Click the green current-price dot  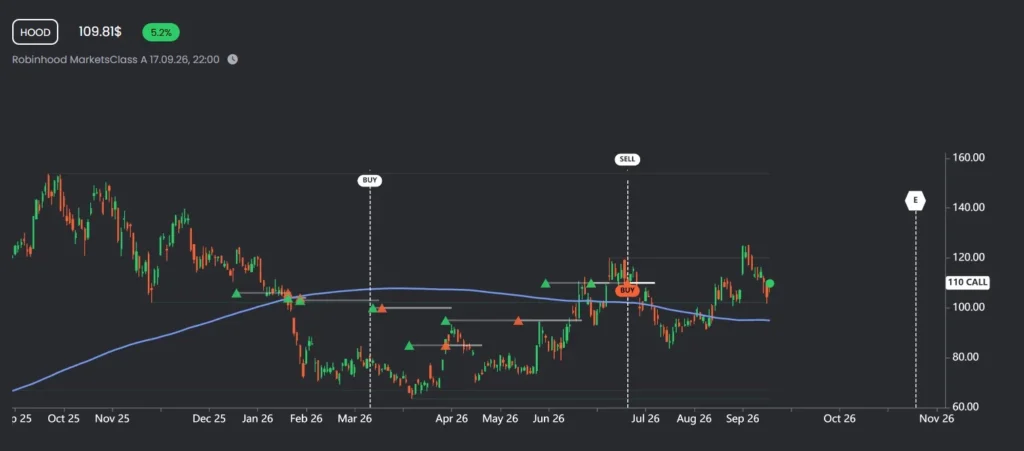770,283
